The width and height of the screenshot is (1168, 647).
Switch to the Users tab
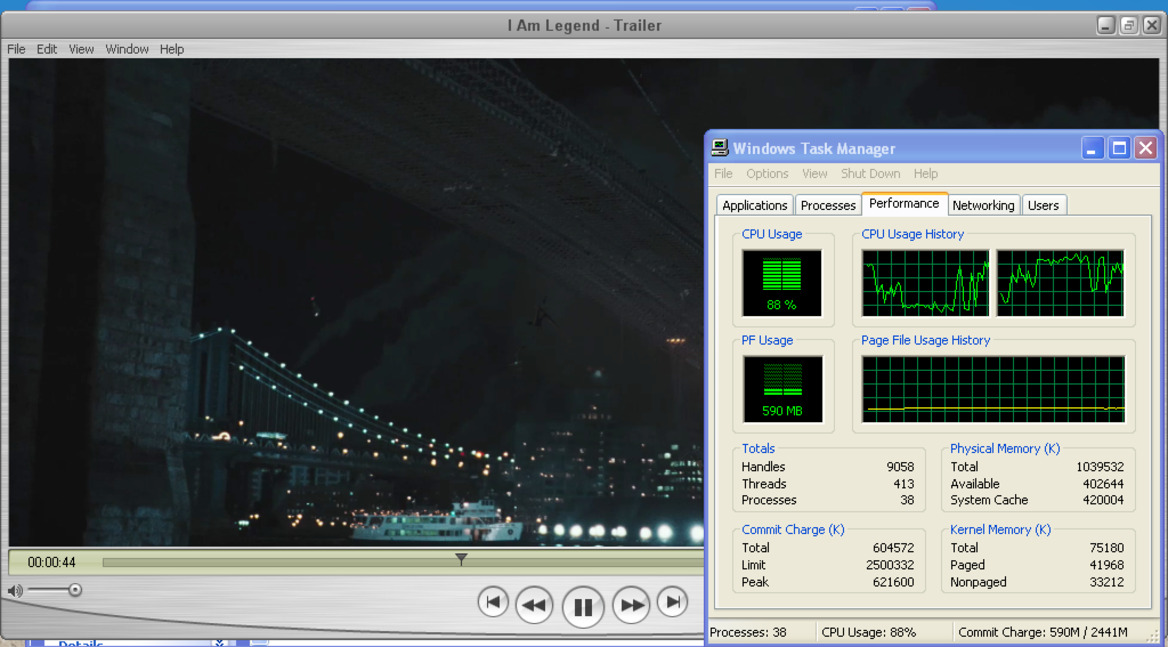[x=1043, y=205]
